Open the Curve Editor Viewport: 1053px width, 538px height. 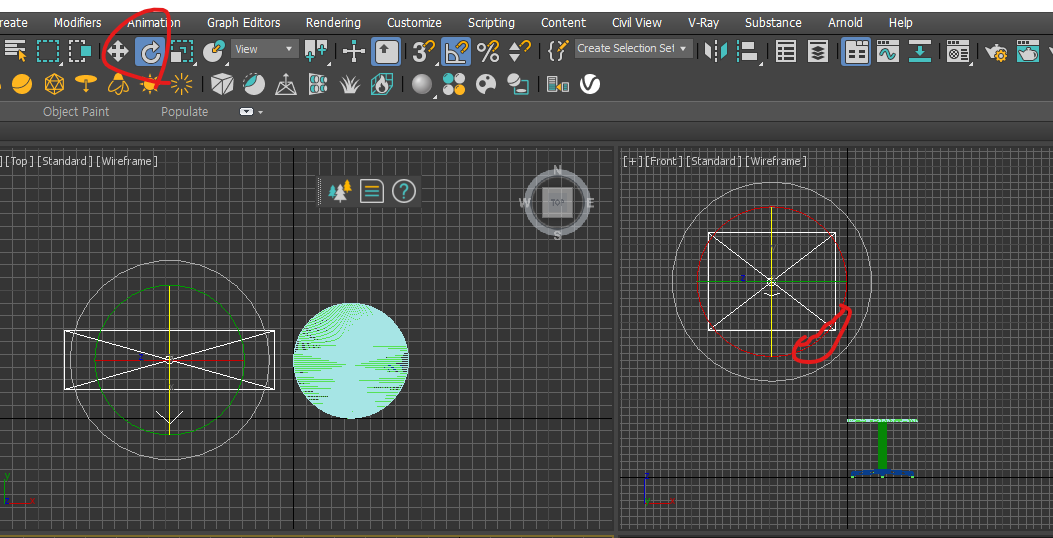pyautogui.click(x=888, y=51)
